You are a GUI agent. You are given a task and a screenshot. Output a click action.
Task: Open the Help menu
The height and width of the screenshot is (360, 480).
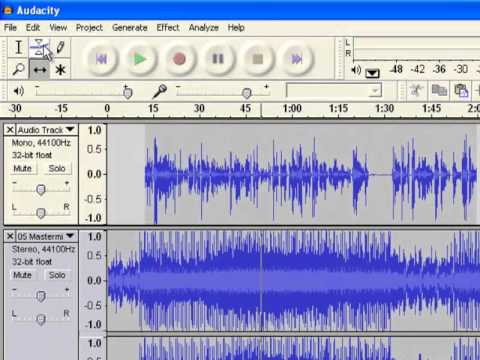pyautogui.click(x=236, y=28)
